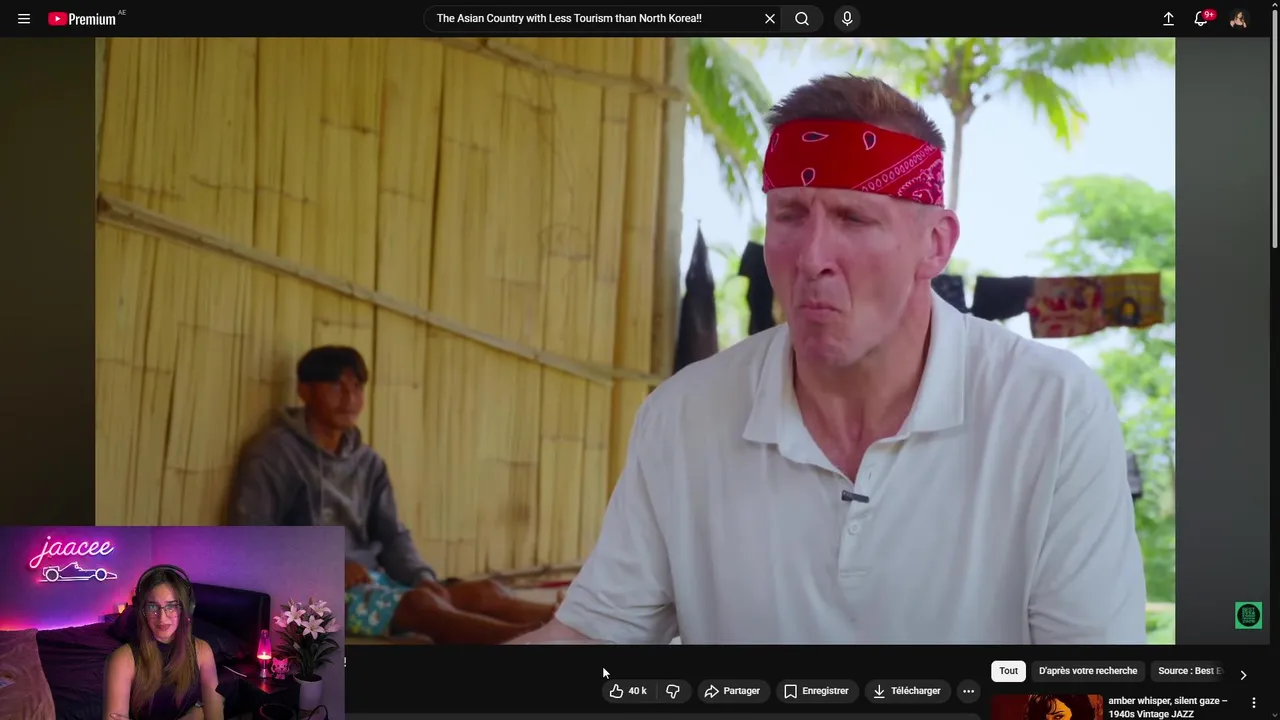Open the notifications bell
This screenshot has height=720, width=1280.
pyautogui.click(x=1201, y=18)
